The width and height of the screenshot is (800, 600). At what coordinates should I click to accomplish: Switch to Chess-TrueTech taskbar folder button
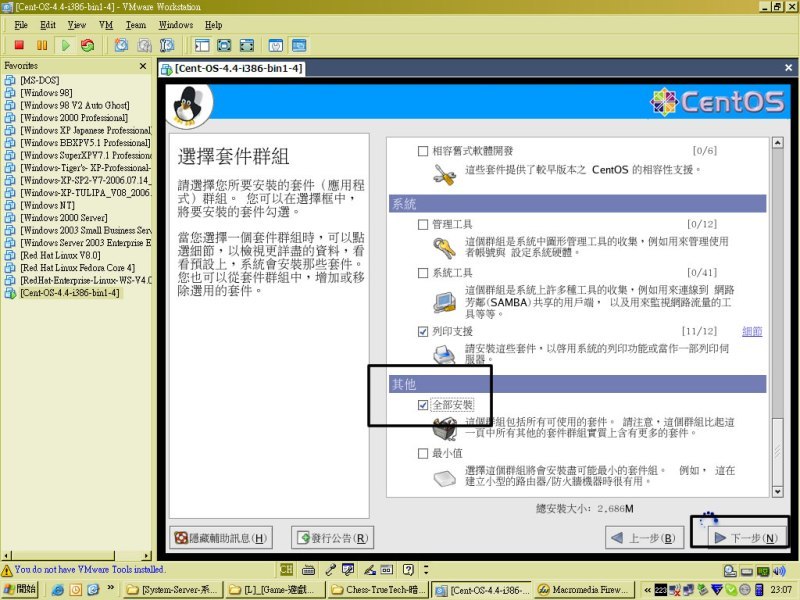[x=379, y=590]
